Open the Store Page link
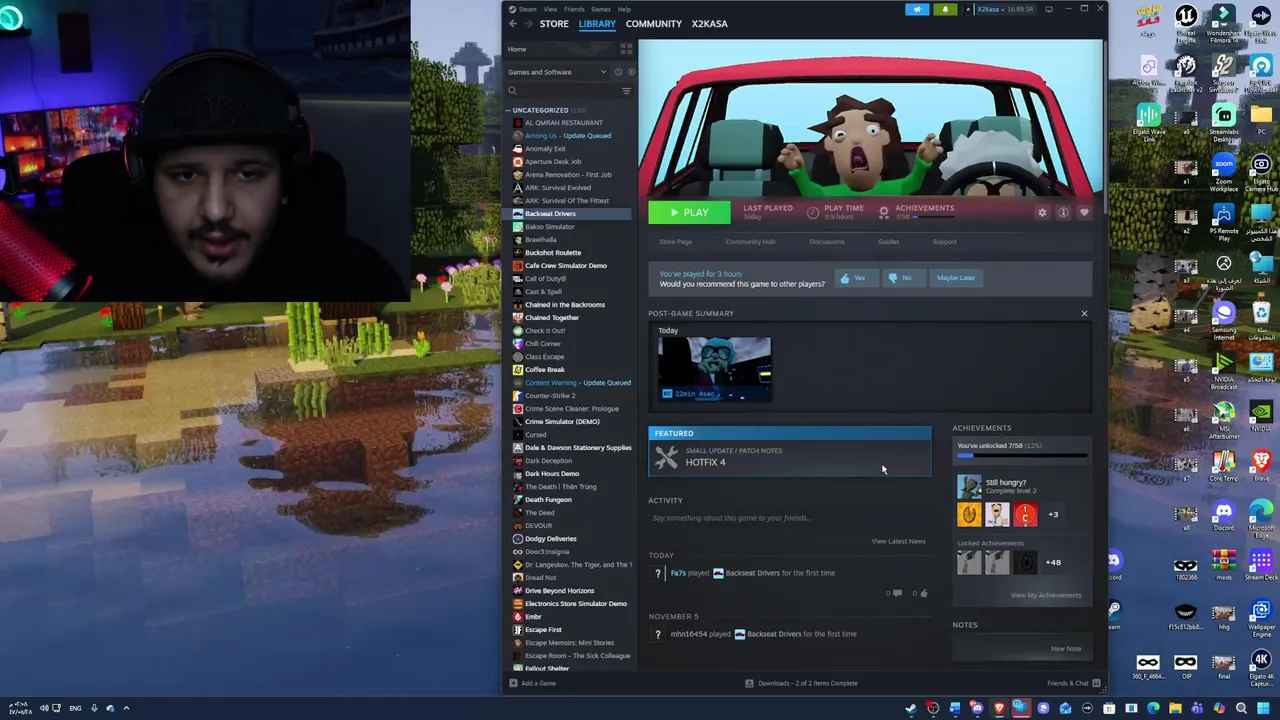Image resolution: width=1280 pixels, height=720 pixels. 675,242
